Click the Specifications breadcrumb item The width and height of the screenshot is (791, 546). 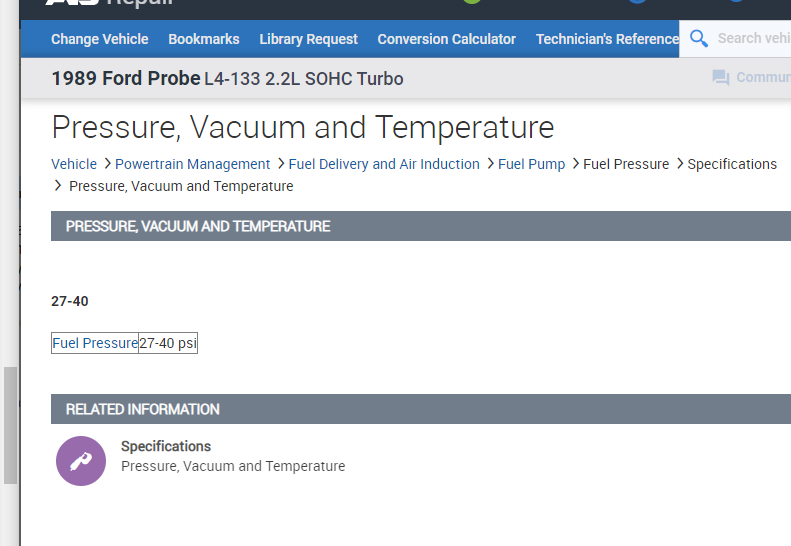[732, 164]
